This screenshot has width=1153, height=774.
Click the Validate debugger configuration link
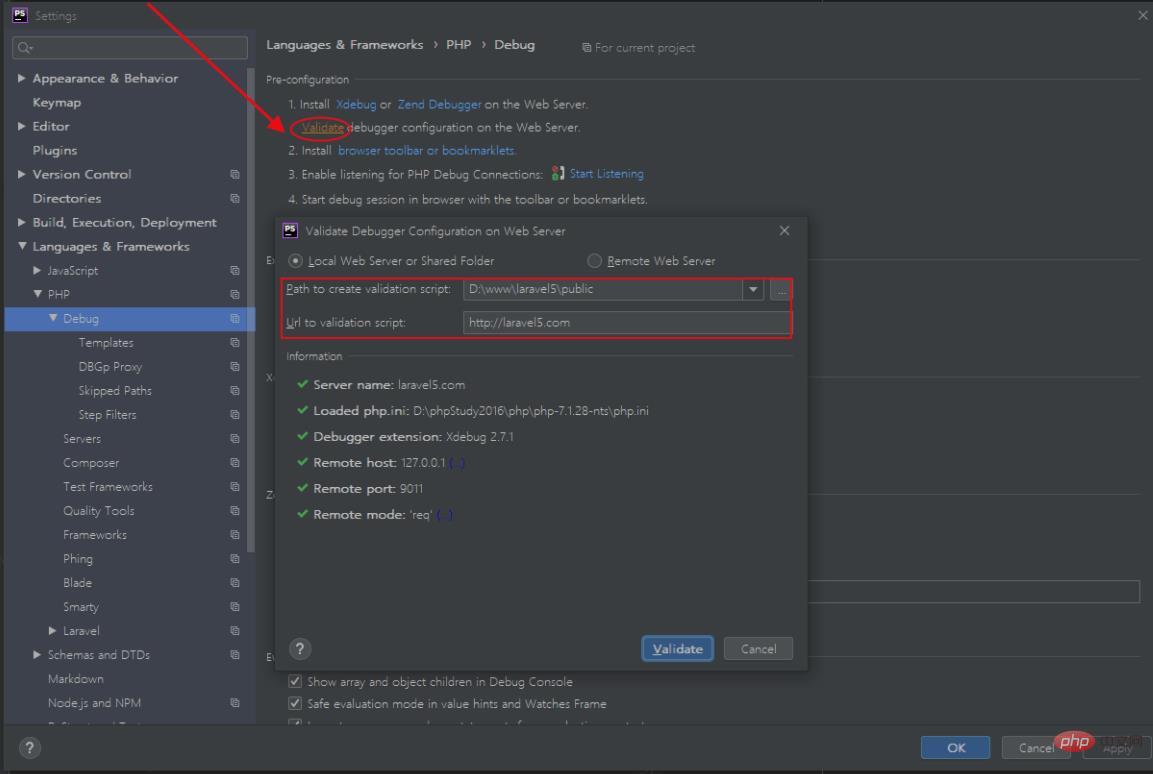pos(322,127)
